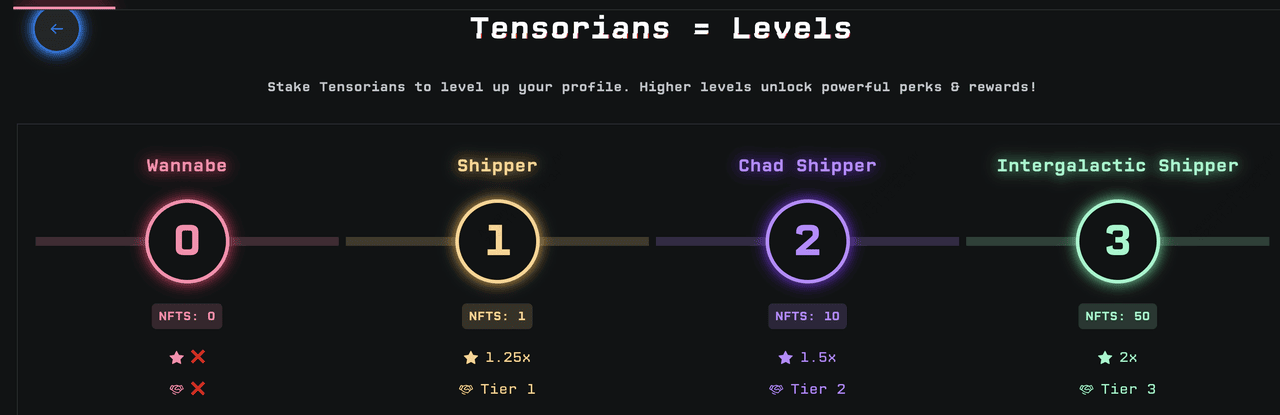Click the purple icon beside Tier 2
Screen dimensions: 1280x415
point(775,389)
